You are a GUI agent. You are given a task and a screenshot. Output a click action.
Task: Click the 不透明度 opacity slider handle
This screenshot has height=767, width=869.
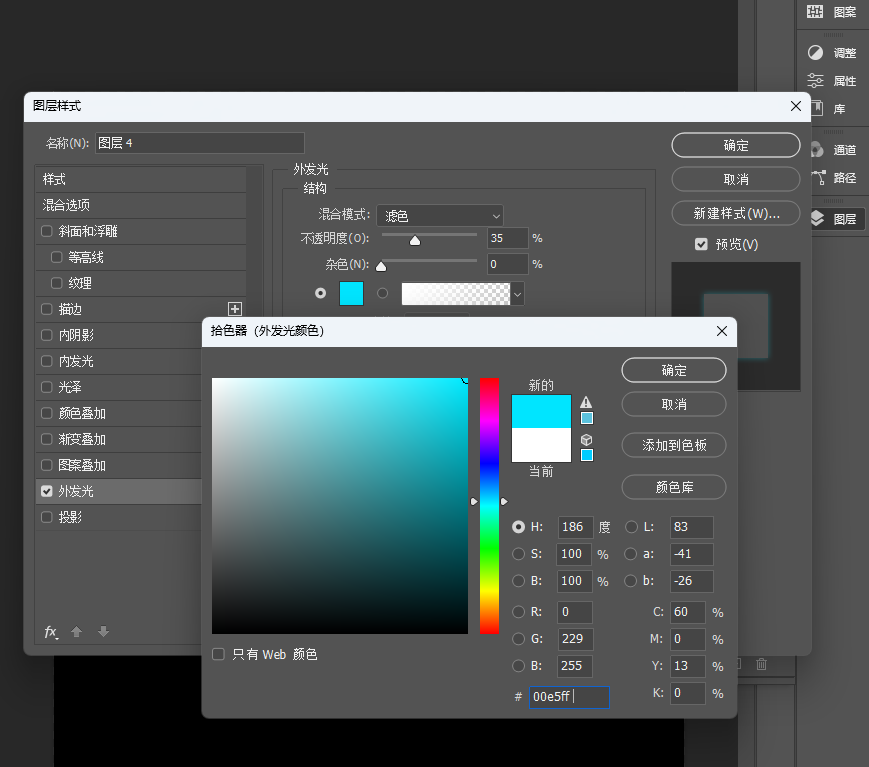[x=415, y=240]
